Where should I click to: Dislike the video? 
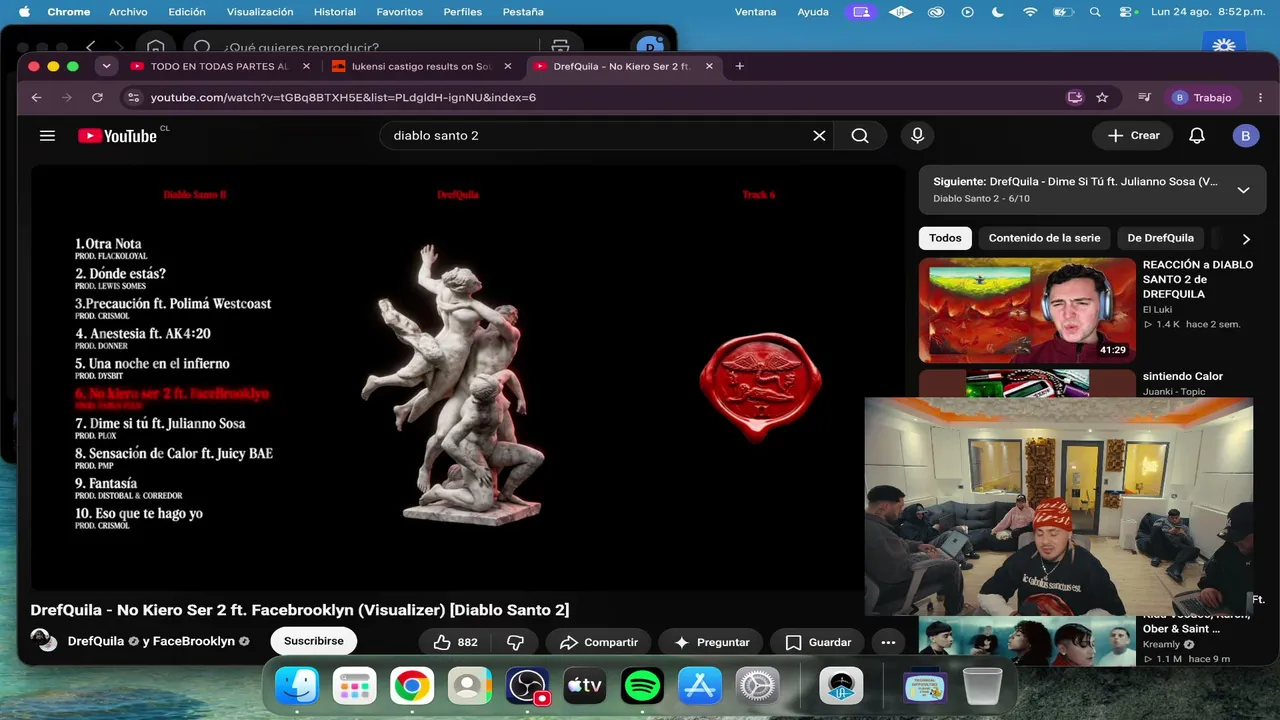tap(516, 642)
